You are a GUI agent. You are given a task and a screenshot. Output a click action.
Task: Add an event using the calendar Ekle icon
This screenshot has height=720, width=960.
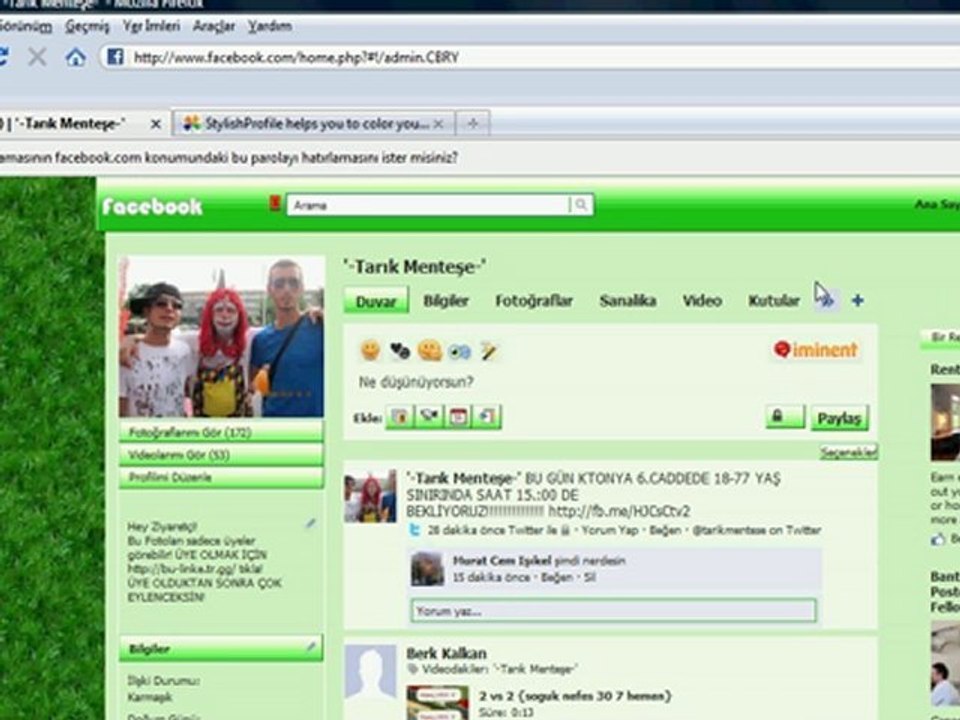click(458, 417)
